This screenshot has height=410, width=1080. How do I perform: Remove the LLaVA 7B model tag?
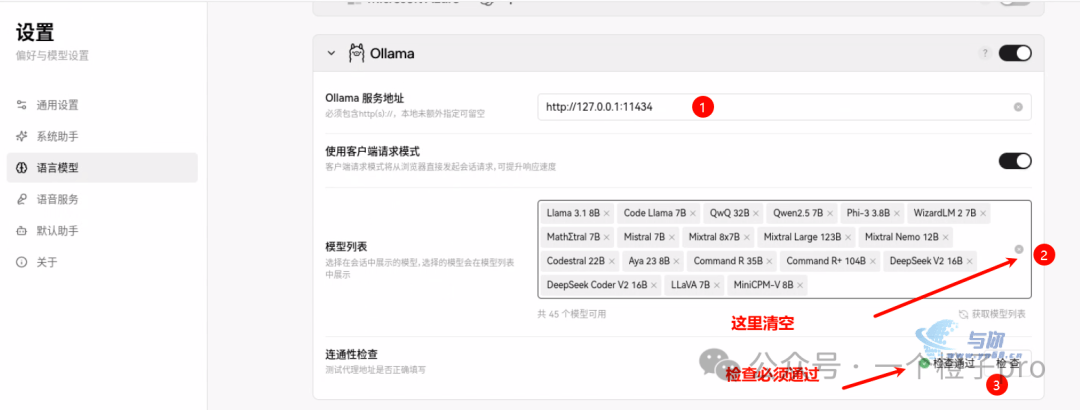pyautogui.click(x=716, y=285)
